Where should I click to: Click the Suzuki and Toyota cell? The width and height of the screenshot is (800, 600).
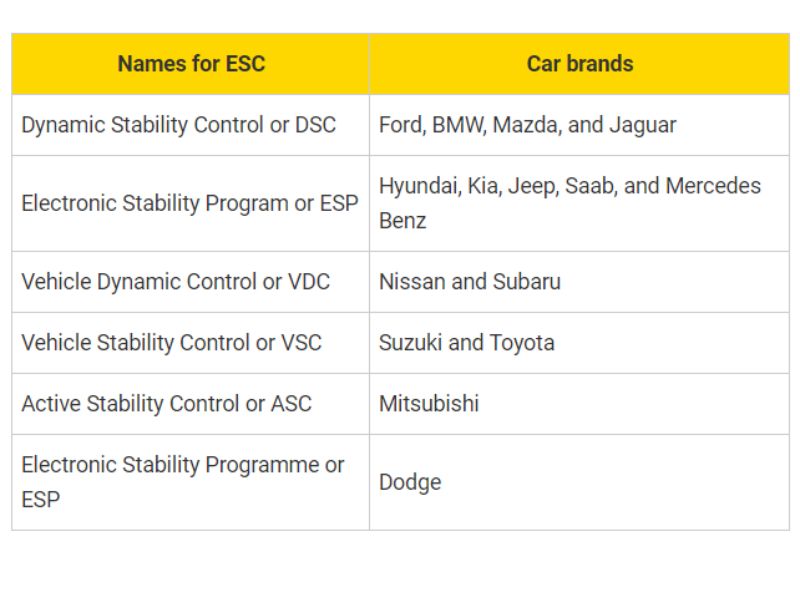pyautogui.click(x=466, y=343)
